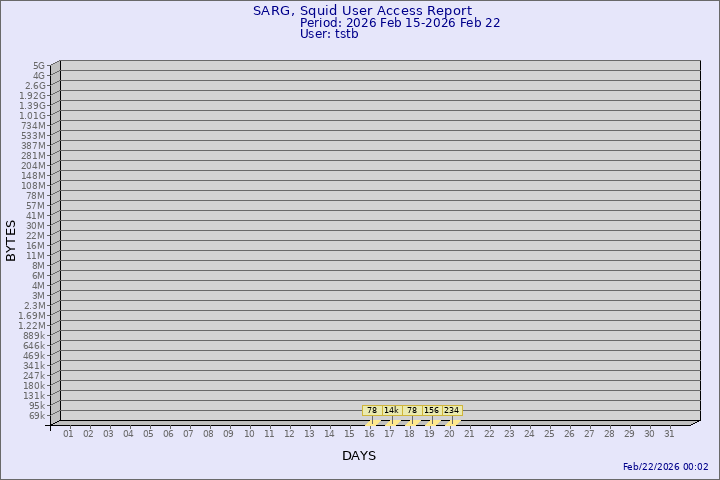Image resolution: width=720 pixels, height=480 pixels.
Task: Click day 01 on the x-axis
Action: [x=68, y=434]
